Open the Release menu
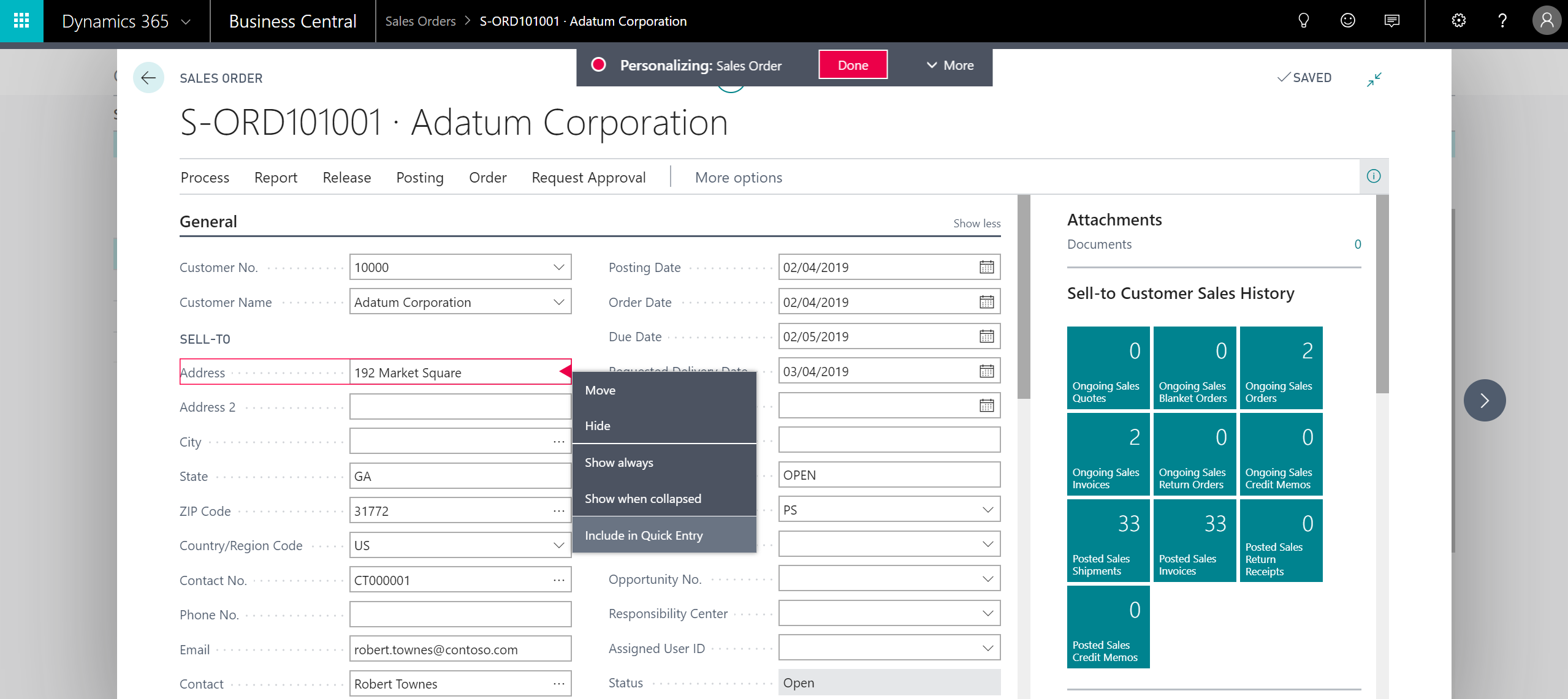The image size is (1568, 699). coord(347,177)
